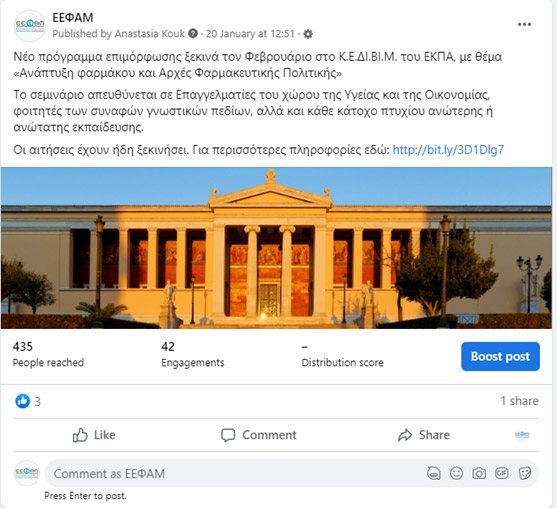Viewport: 557px width, 508px height.
Task: Open the three-dots post options menu
Action: tap(524, 24)
